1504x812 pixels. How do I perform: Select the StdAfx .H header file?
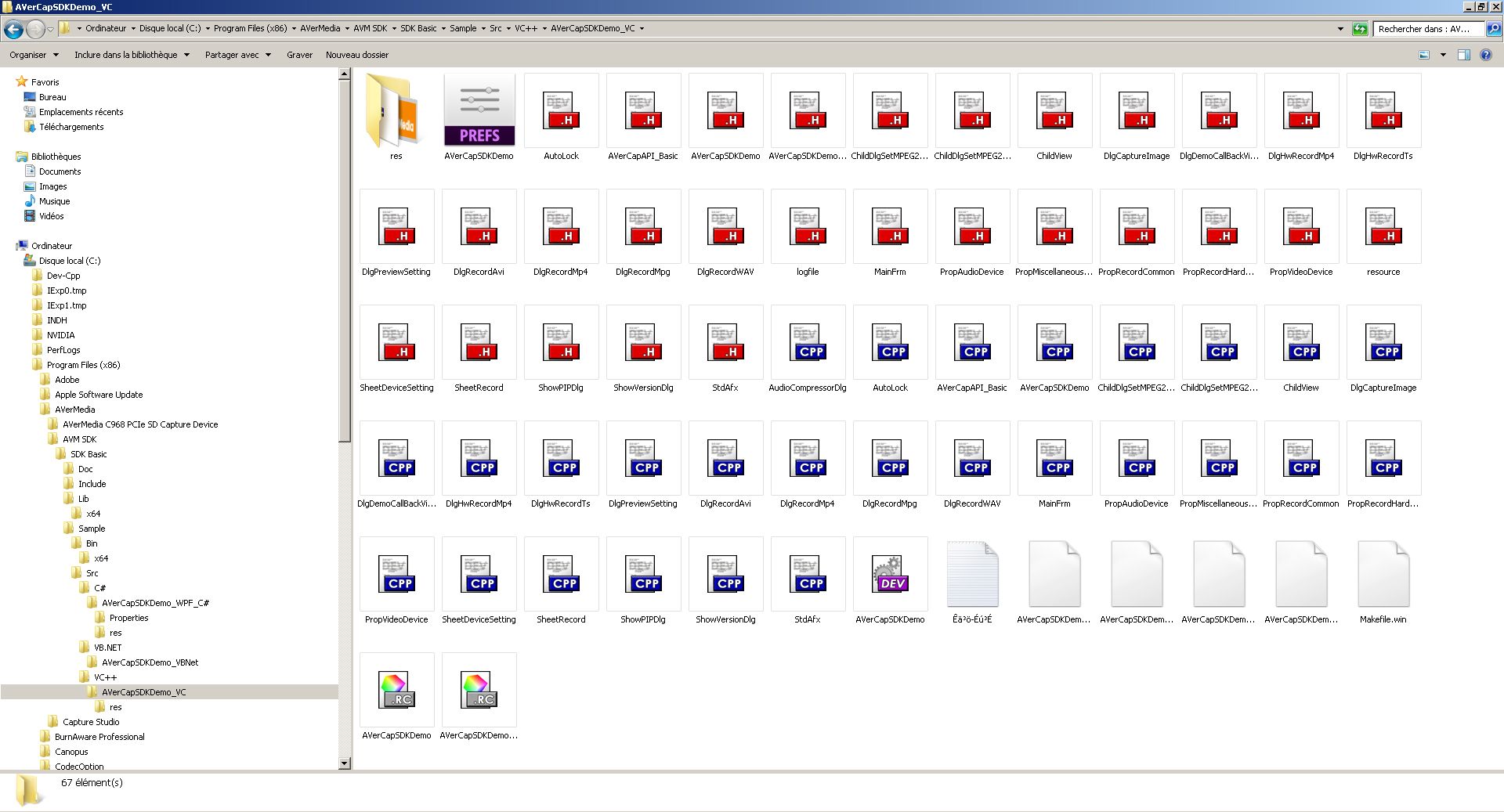click(726, 342)
